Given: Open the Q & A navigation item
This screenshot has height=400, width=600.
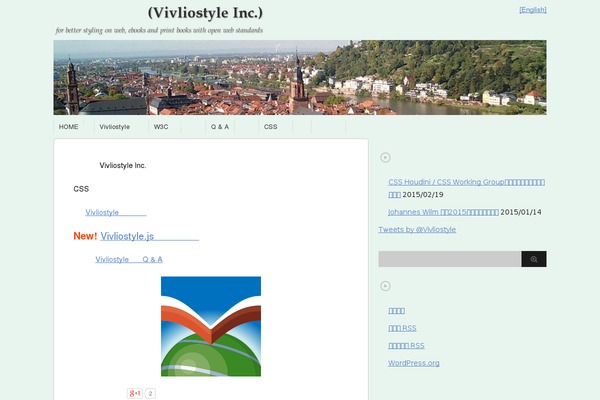Looking at the screenshot, I should pyautogui.click(x=220, y=127).
